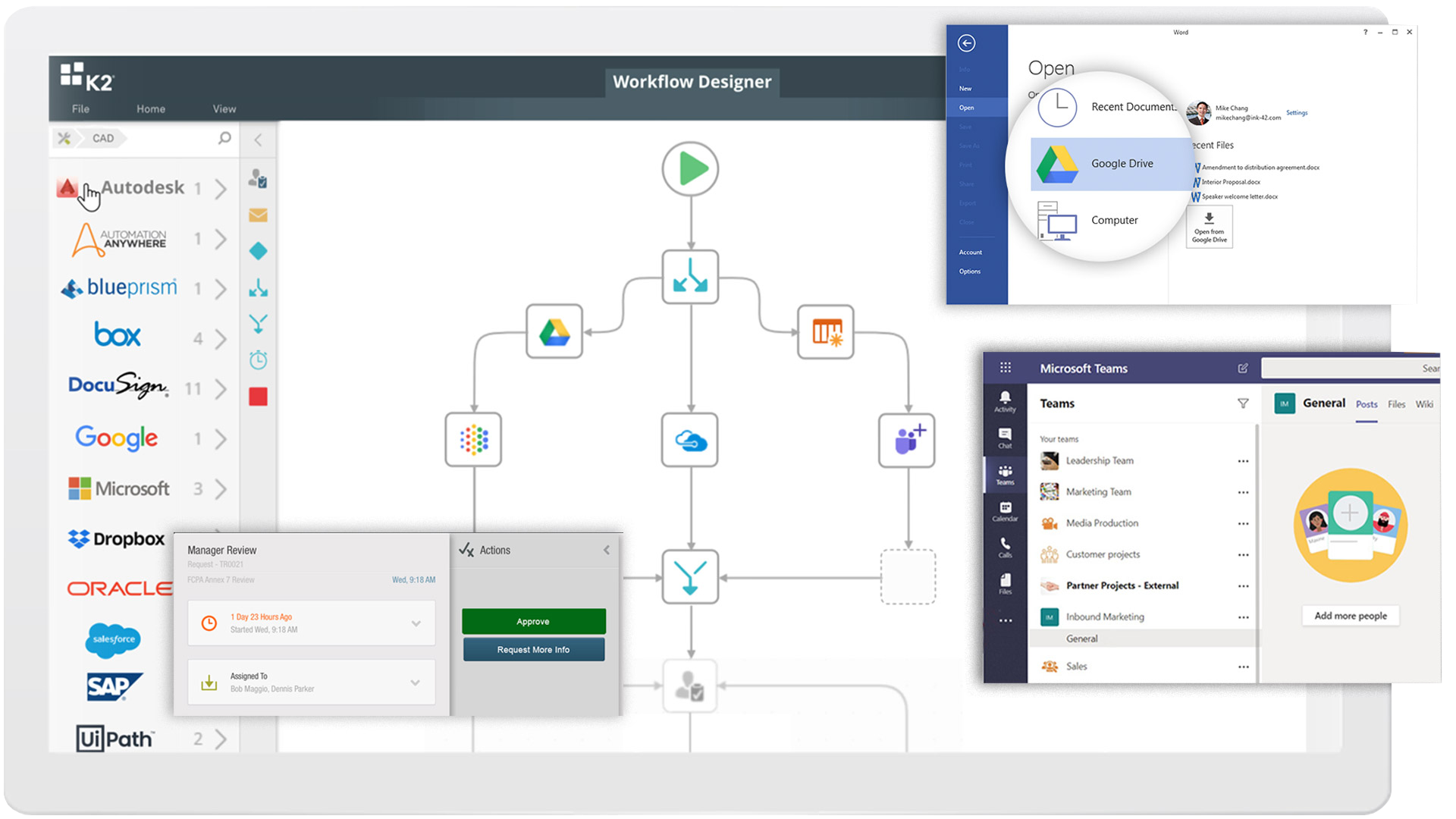The image size is (1456, 819).
Task: Expand the Assigned To section dropdown
Action: 416,682
